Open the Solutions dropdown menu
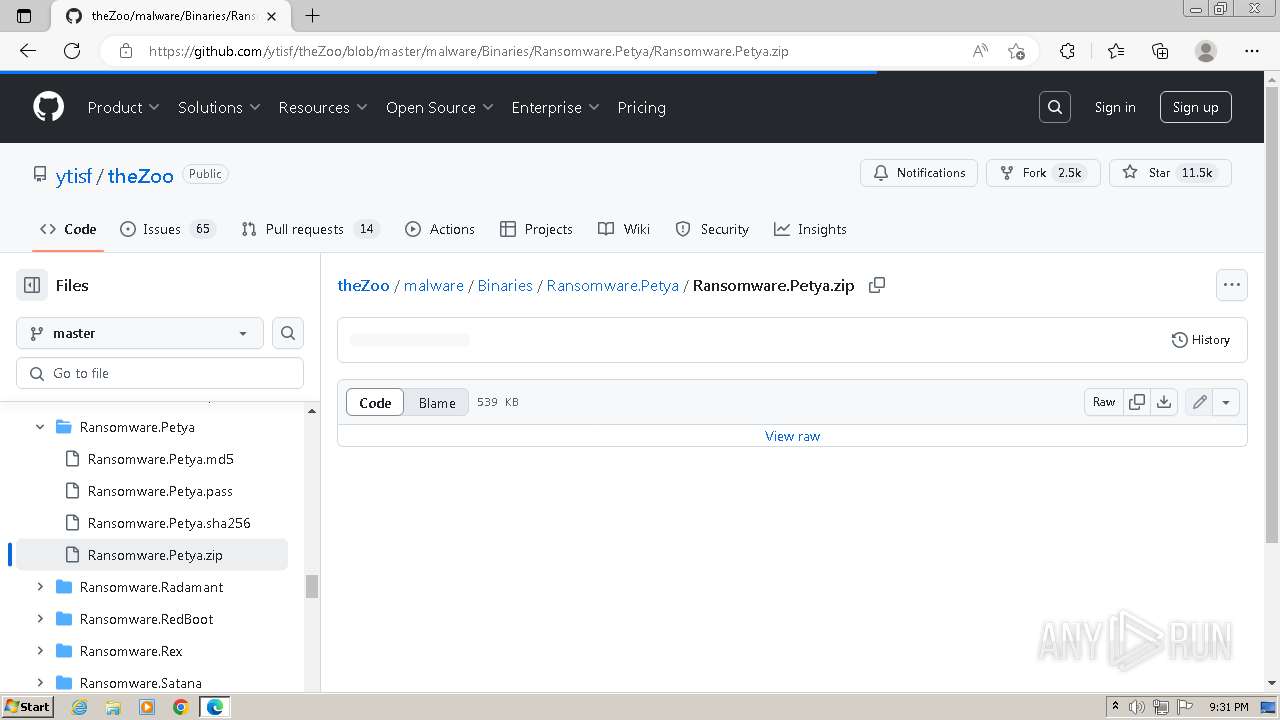Viewport: 1280px width, 720px height. [219, 107]
